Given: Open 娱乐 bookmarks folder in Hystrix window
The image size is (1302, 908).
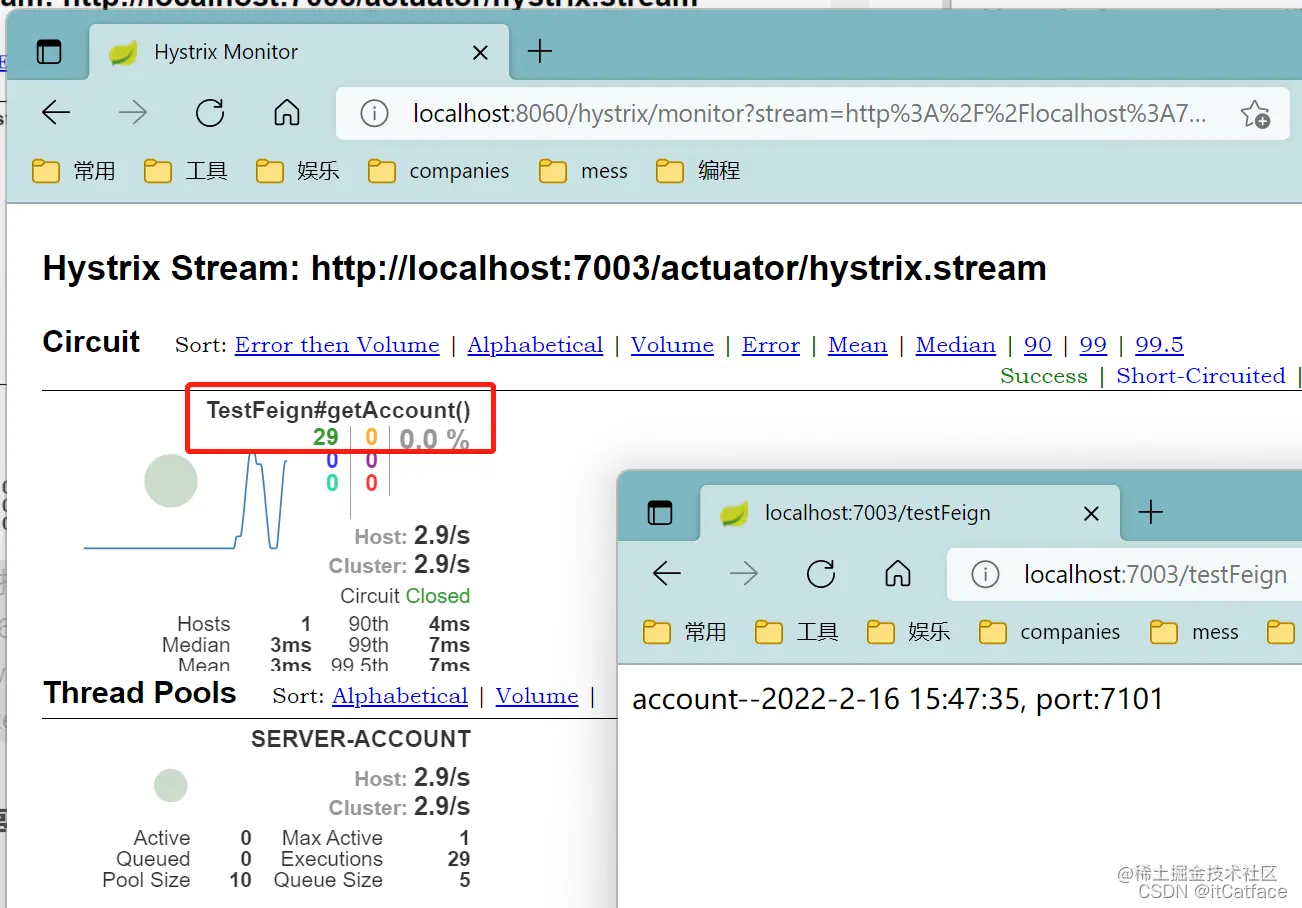Looking at the screenshot, I should (298, 171).
